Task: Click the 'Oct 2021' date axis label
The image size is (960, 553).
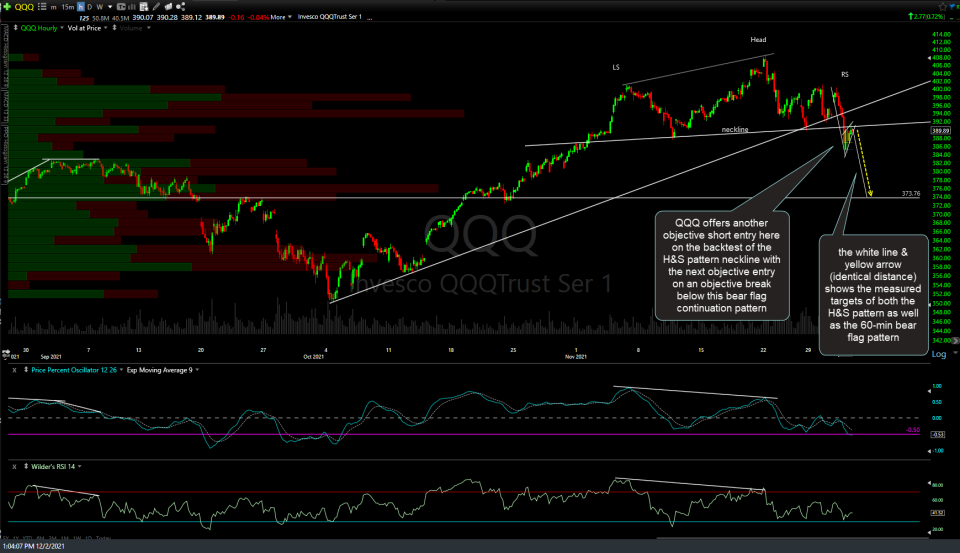Action: (313, 356)
